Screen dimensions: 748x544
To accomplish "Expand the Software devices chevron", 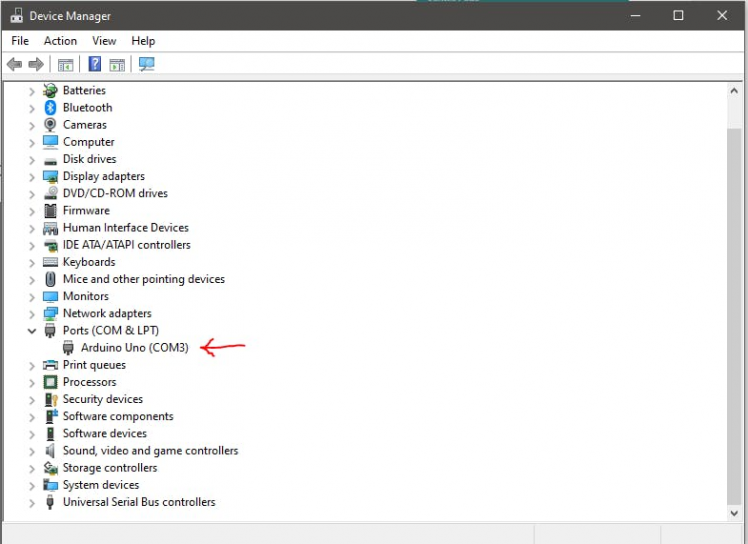I will coord(32,434).
